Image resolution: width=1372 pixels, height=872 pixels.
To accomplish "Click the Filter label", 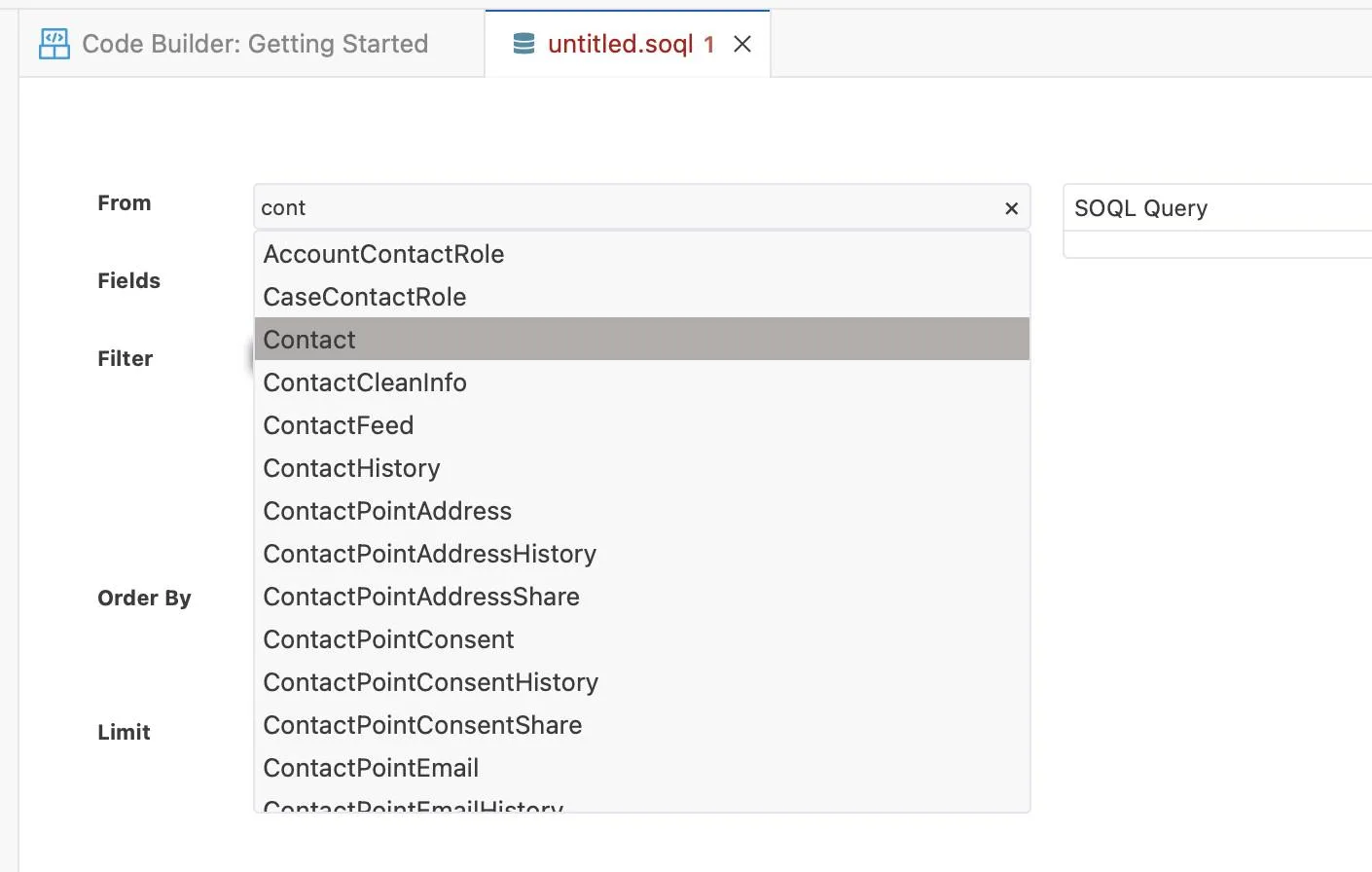I will (x=125, y=358).
